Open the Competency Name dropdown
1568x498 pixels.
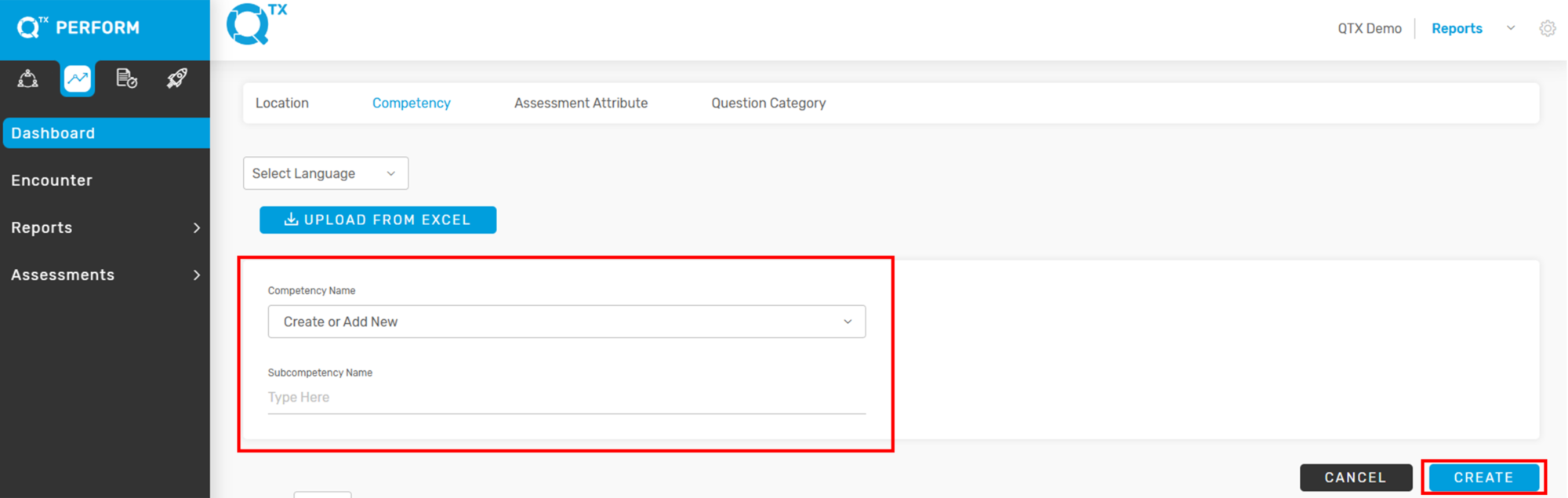point(566,322)
